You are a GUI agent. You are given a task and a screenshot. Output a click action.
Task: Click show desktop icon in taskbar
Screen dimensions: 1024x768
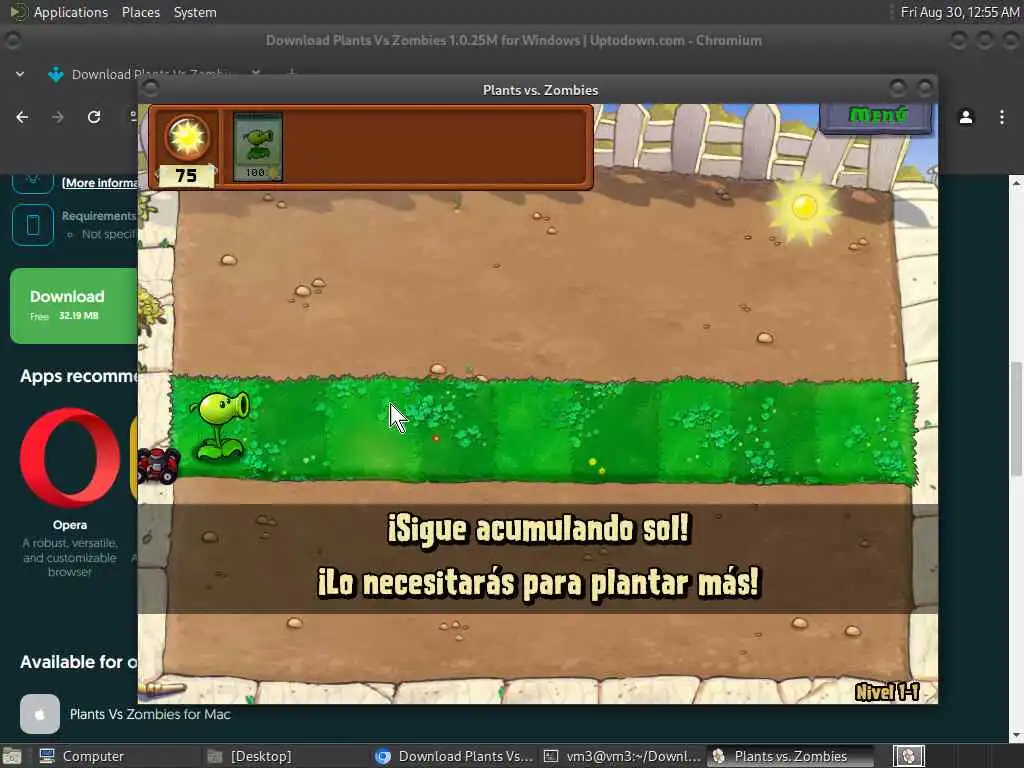click(12, 756)
